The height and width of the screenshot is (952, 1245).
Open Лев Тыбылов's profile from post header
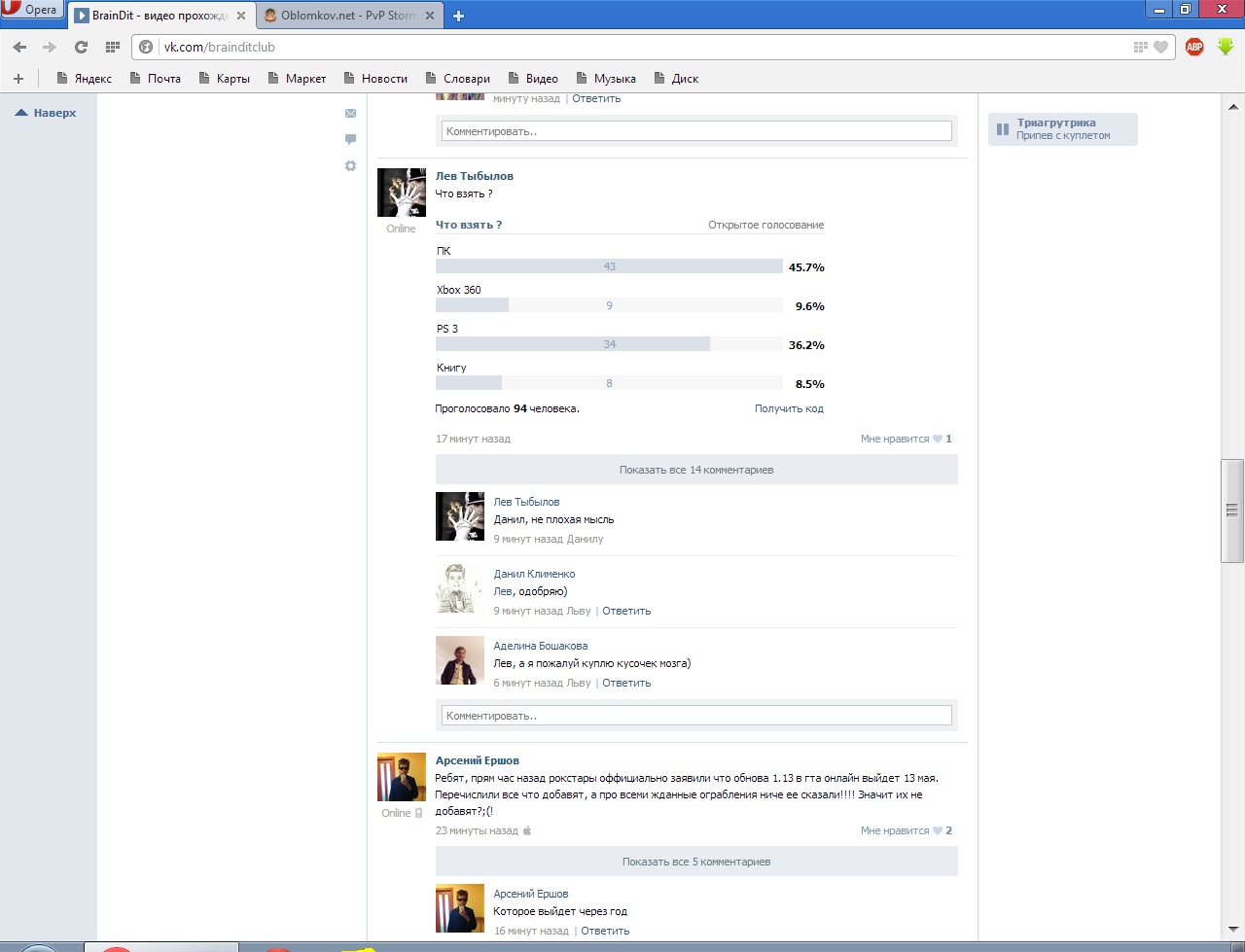[475, 176]
